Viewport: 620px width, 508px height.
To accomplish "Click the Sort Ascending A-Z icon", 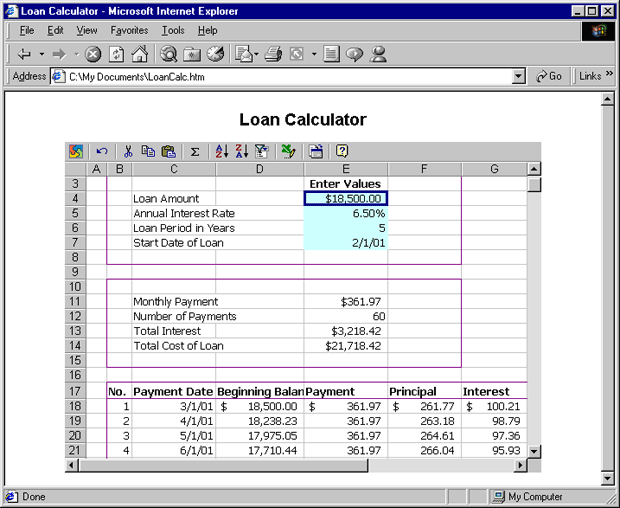I will pyautogui.click(x=222, y=151).
